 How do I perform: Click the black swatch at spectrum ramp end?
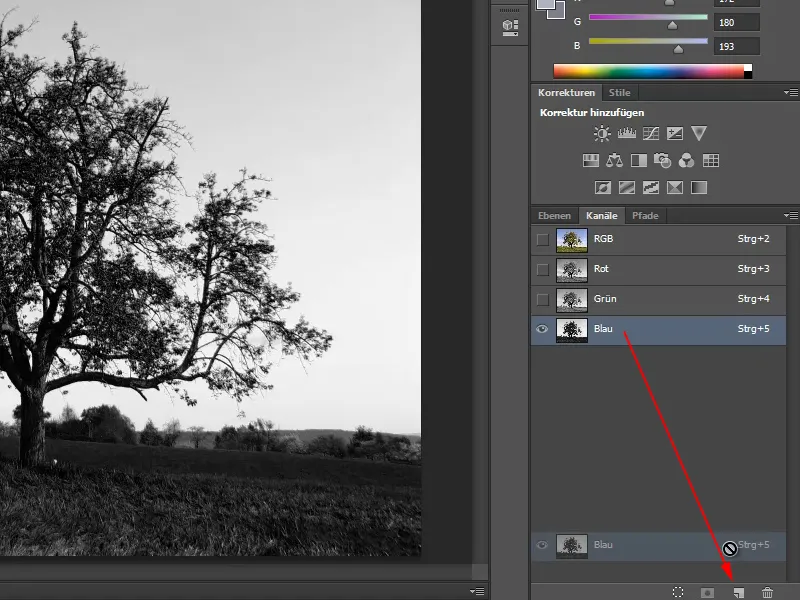pos(748,75)
